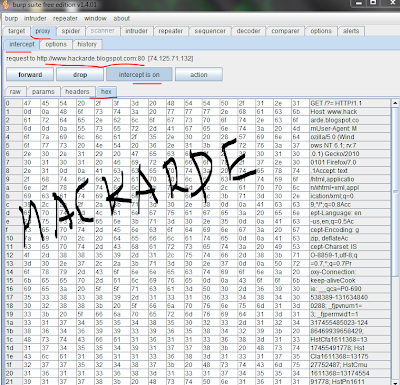Select ASCII cell 'GET /?= HTTP/1.1'

tap(349, 103)
